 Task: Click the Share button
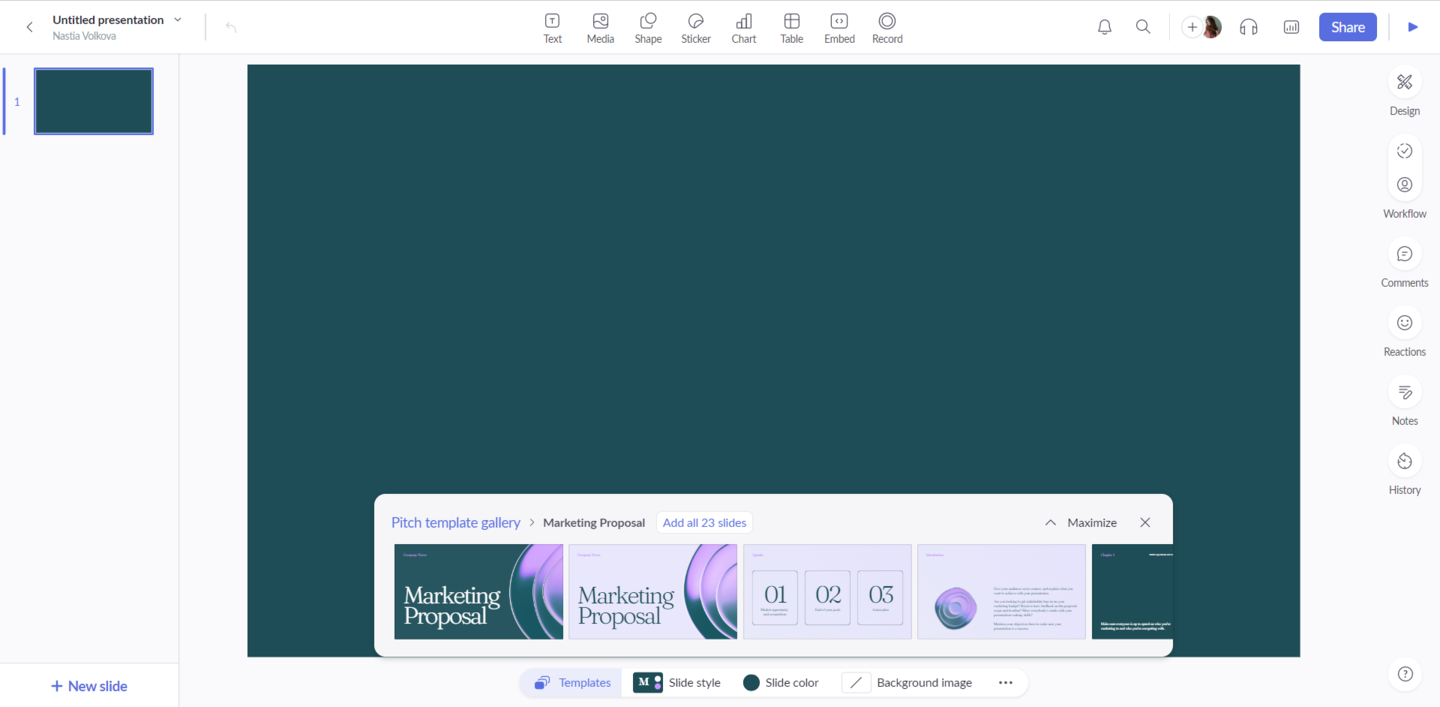point(1347,27)
